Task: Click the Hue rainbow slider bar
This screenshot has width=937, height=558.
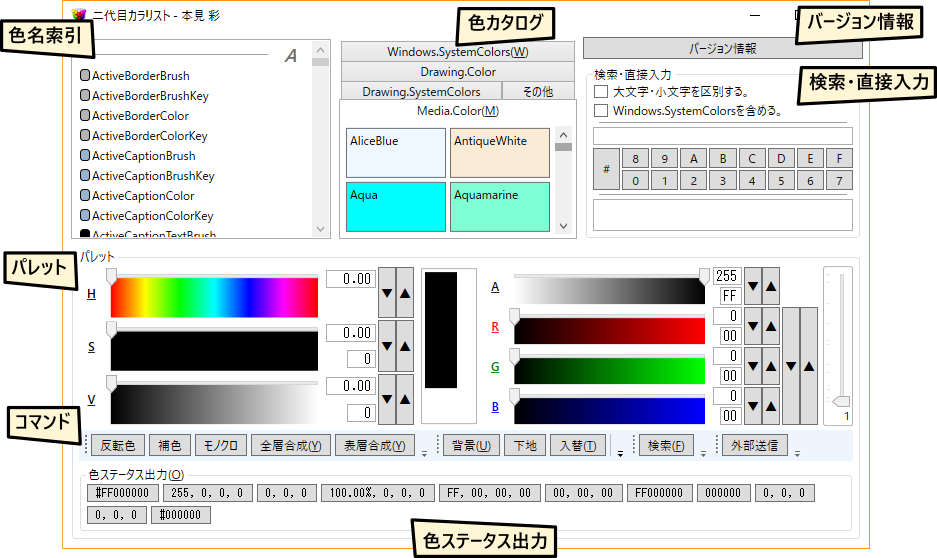Action: tap(214, 298)
